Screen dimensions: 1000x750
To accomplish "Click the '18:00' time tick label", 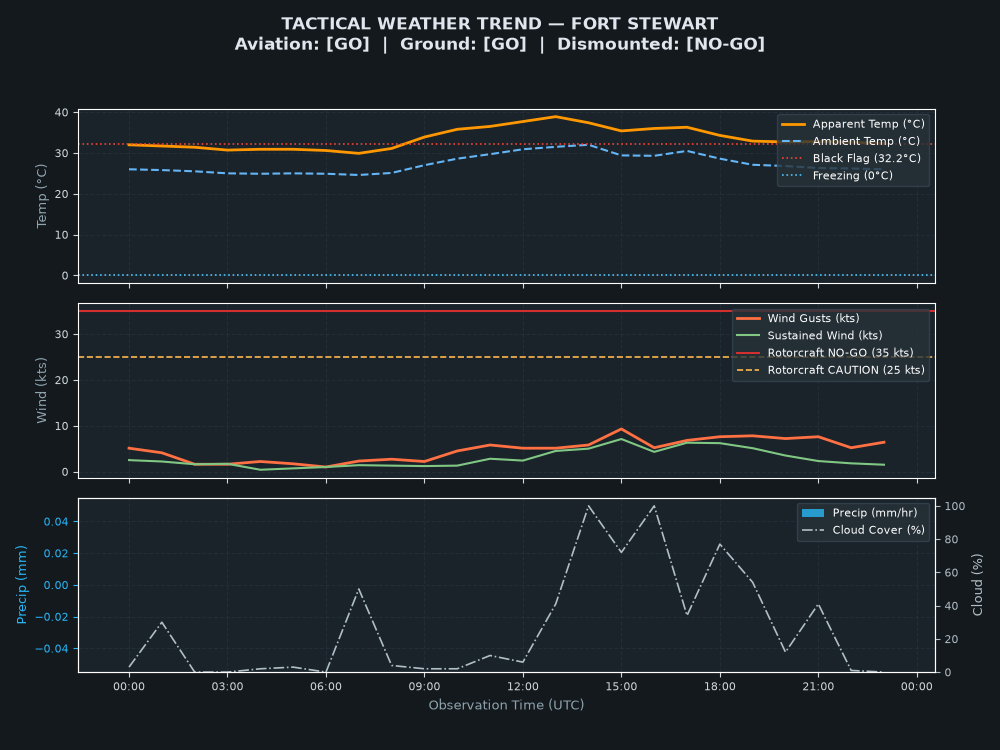I will (x=720, y=687).
